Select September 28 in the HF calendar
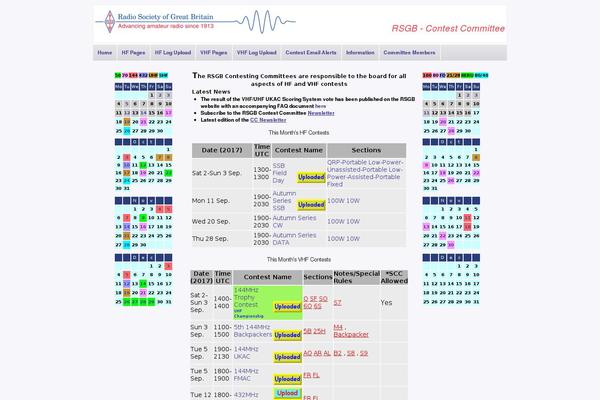 pos(451,131)
